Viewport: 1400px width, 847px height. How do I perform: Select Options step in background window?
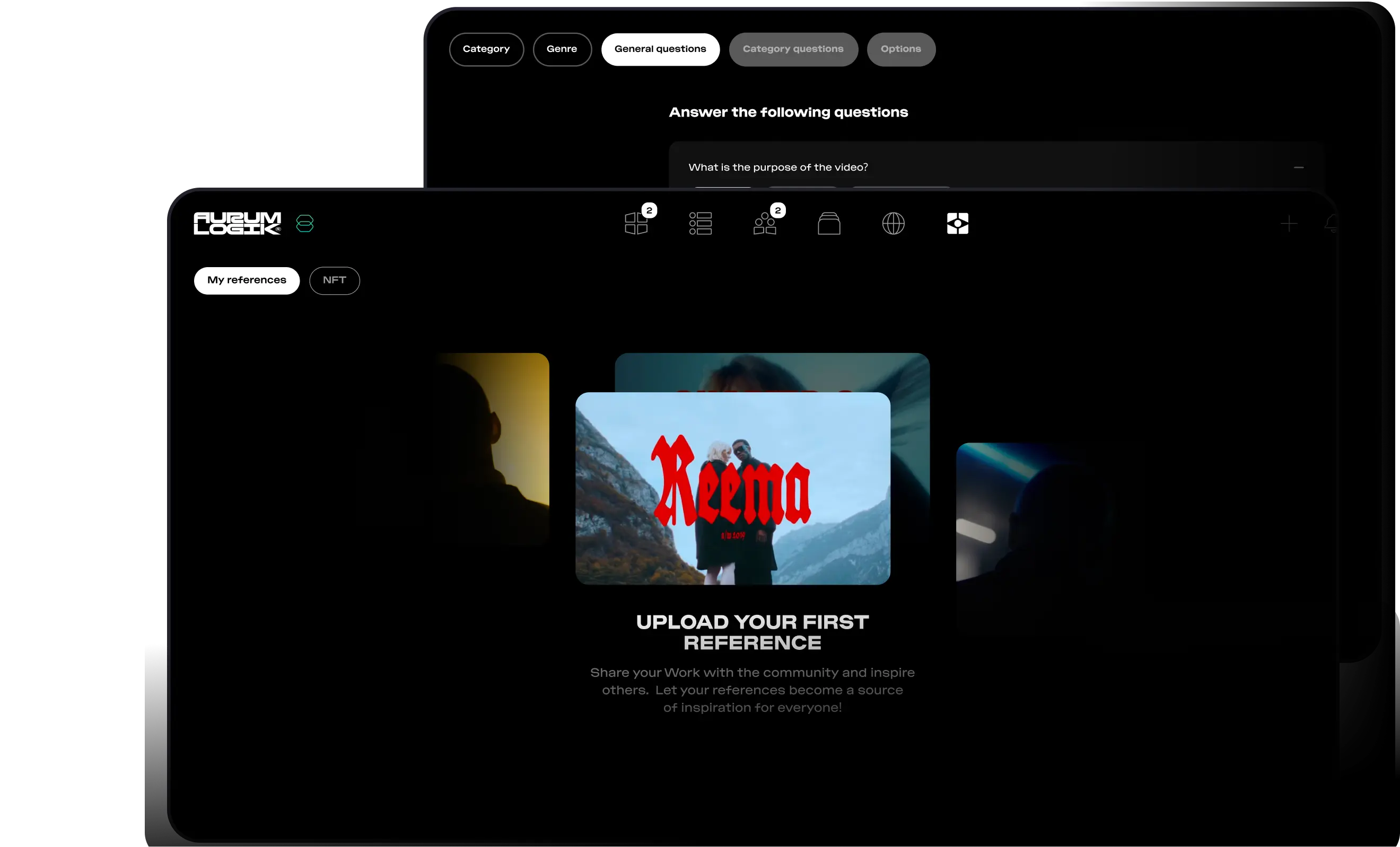(901, 49)
